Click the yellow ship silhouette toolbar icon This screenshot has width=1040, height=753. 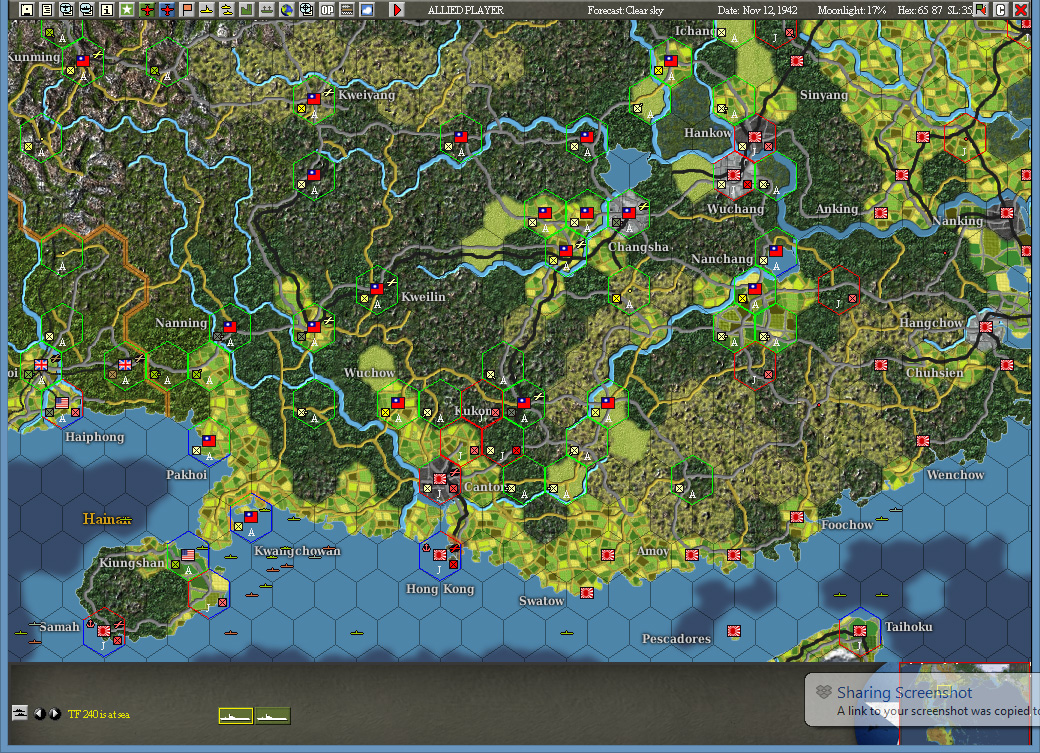(206, 9)
